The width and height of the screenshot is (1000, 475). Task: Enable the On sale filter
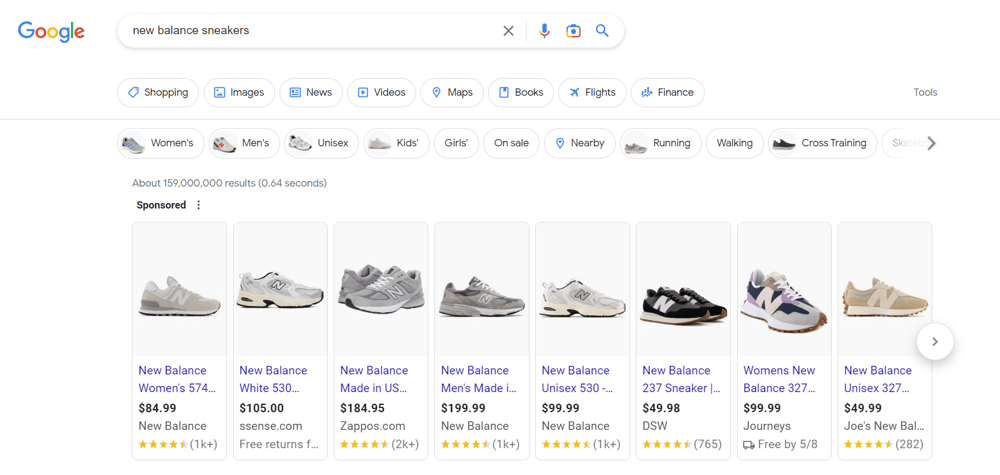511,143
